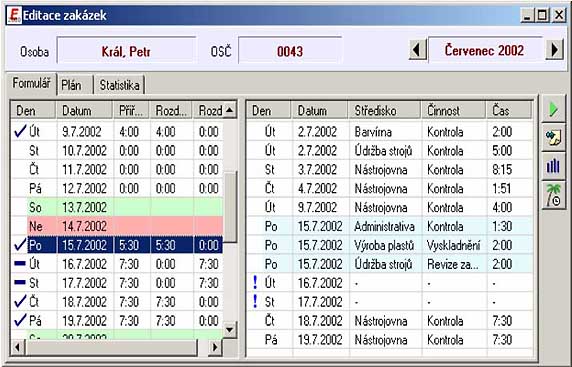This screenshot has height=367, width=572.
Task: Click the green play arrow icon
Action: coord(553,109)
